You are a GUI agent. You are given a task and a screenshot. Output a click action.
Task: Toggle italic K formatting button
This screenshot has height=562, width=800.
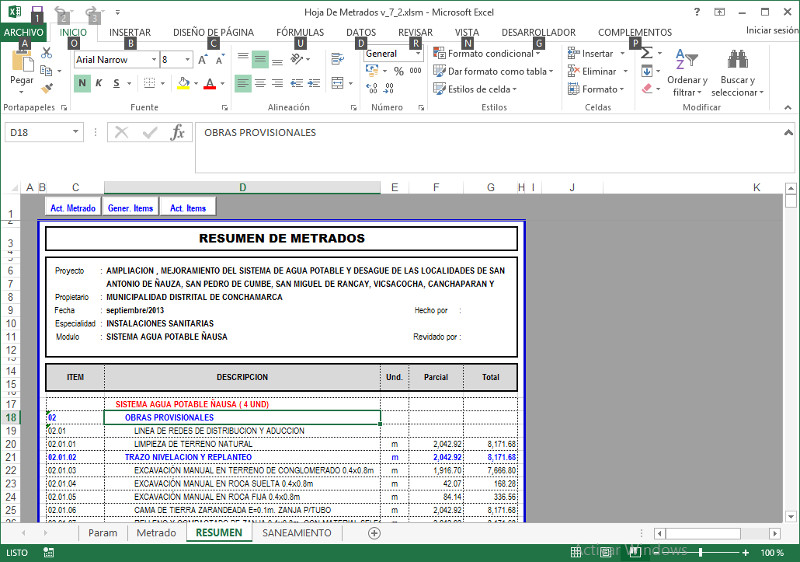[99, 83]
